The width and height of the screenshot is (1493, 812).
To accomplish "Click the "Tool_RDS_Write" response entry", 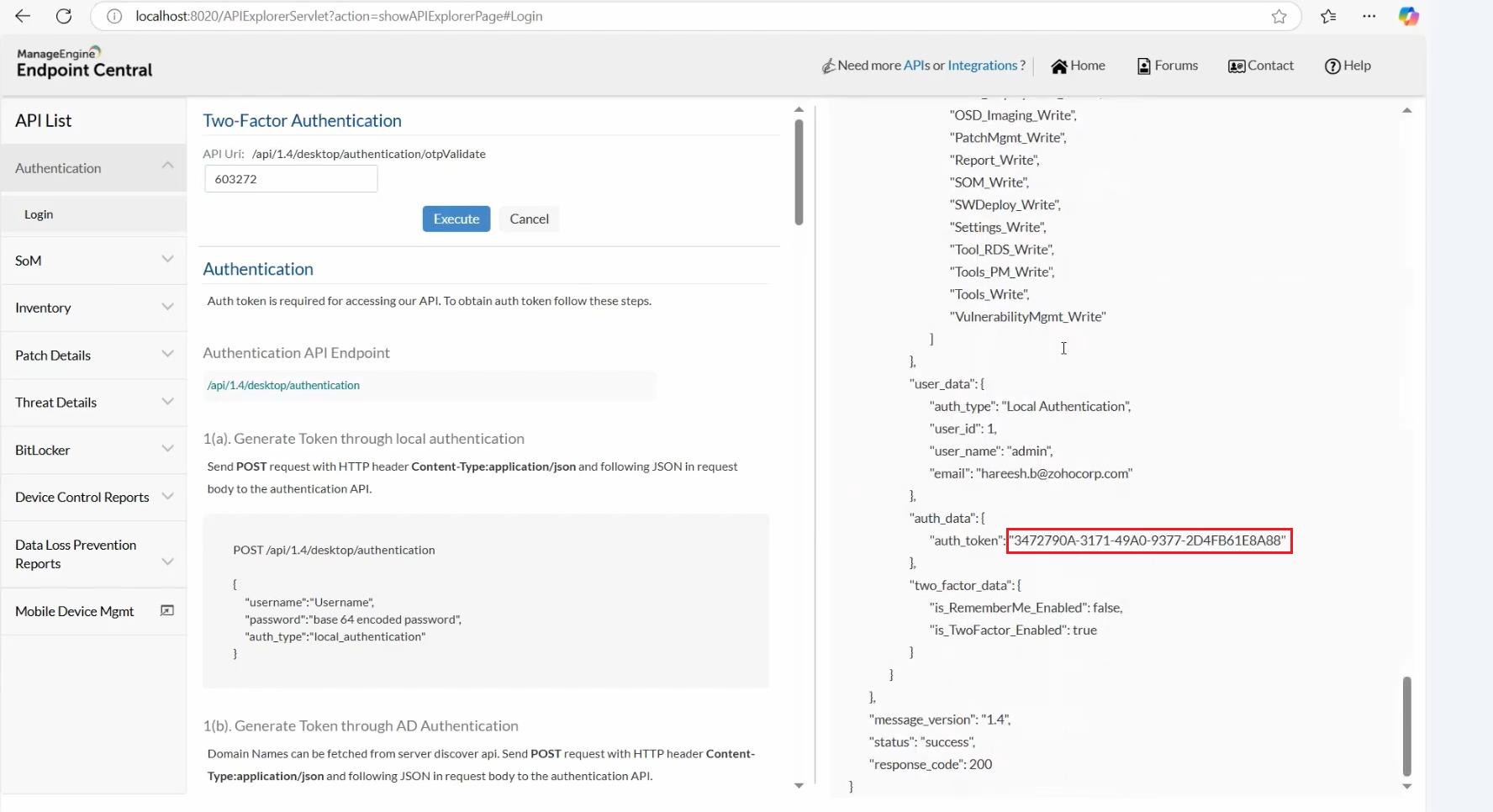I will [x=1002, y=250].
